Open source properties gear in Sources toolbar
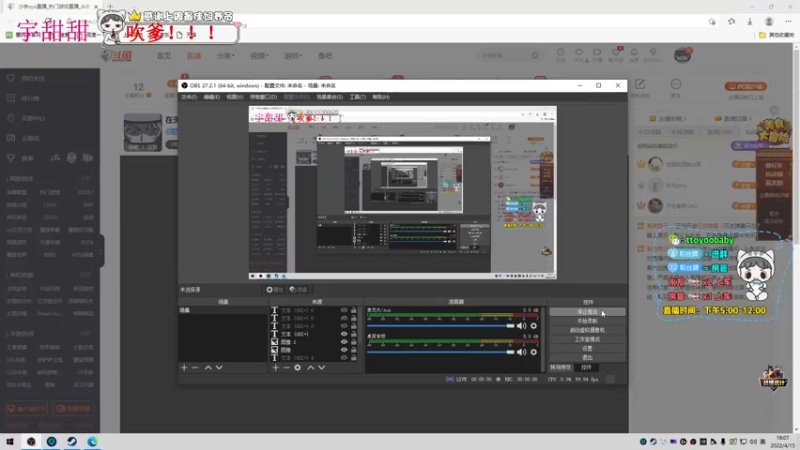The height and width of the screenshot is (450, 800). pyautogui.click(x=297, y=367)
